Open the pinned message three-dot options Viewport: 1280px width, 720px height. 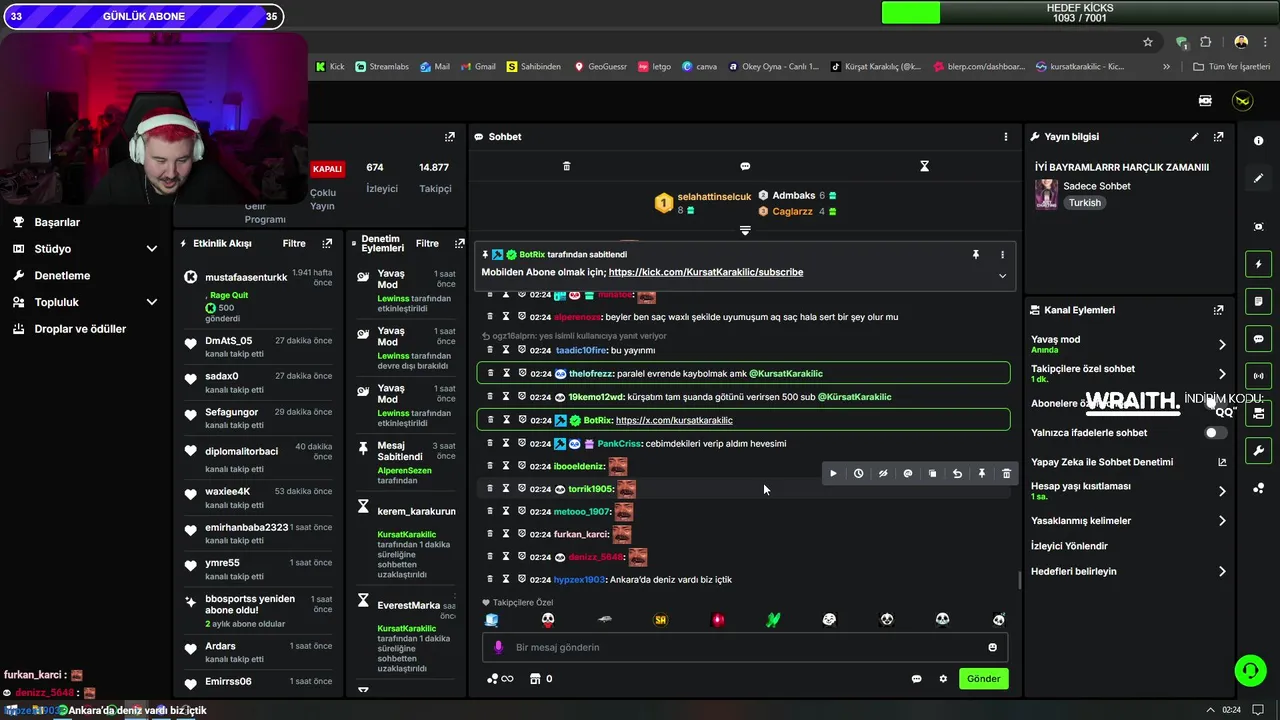(1002, 255)
